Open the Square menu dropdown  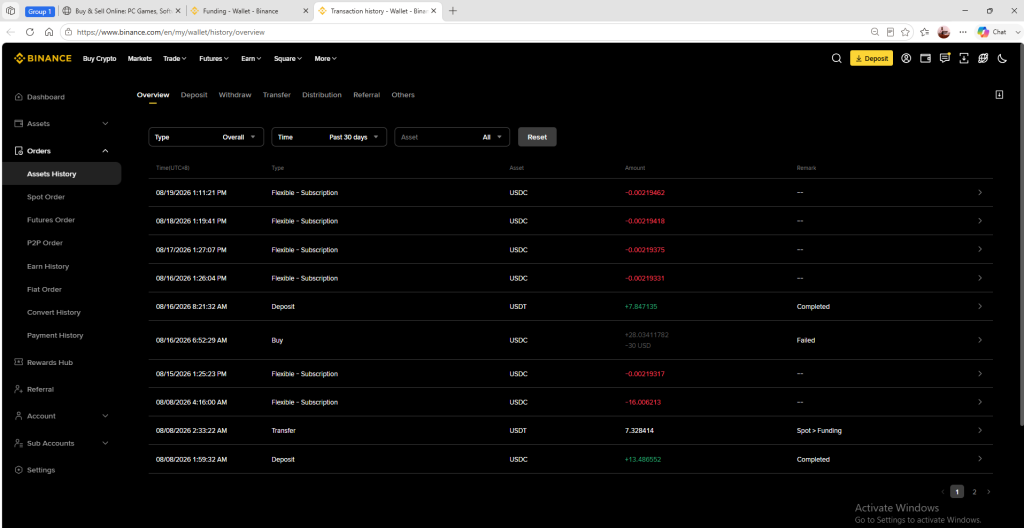point(288,58)
